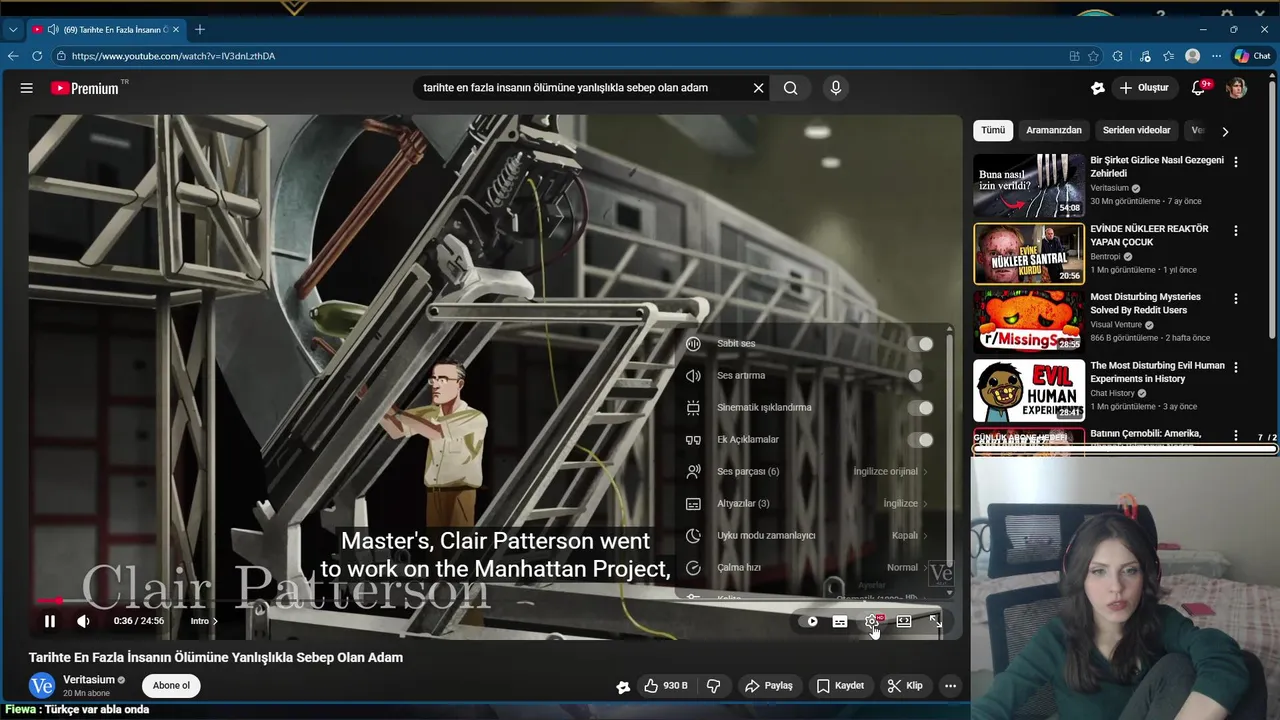This screenshot has height=720, width=1280.
Task: Open the notifications bell showing 9+
Action: (1198, 88)
